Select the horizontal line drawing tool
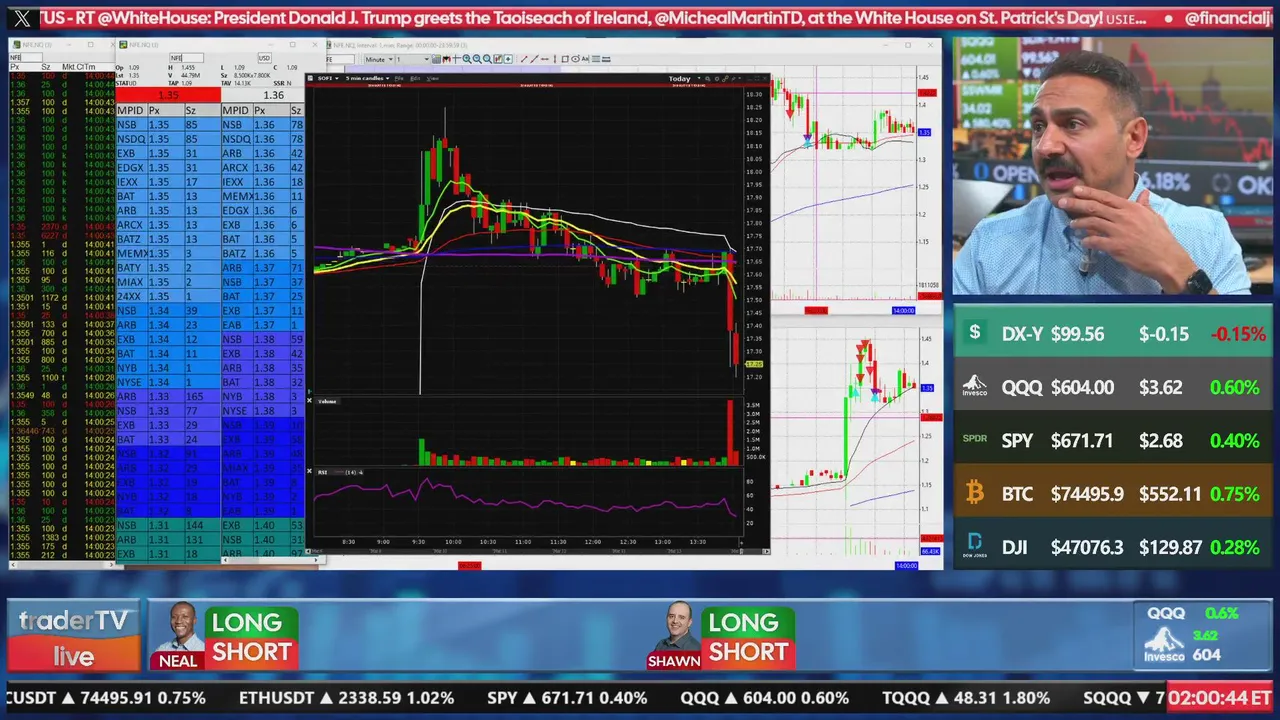Screen dimensions: 1280x720 (x=545, y=59)
